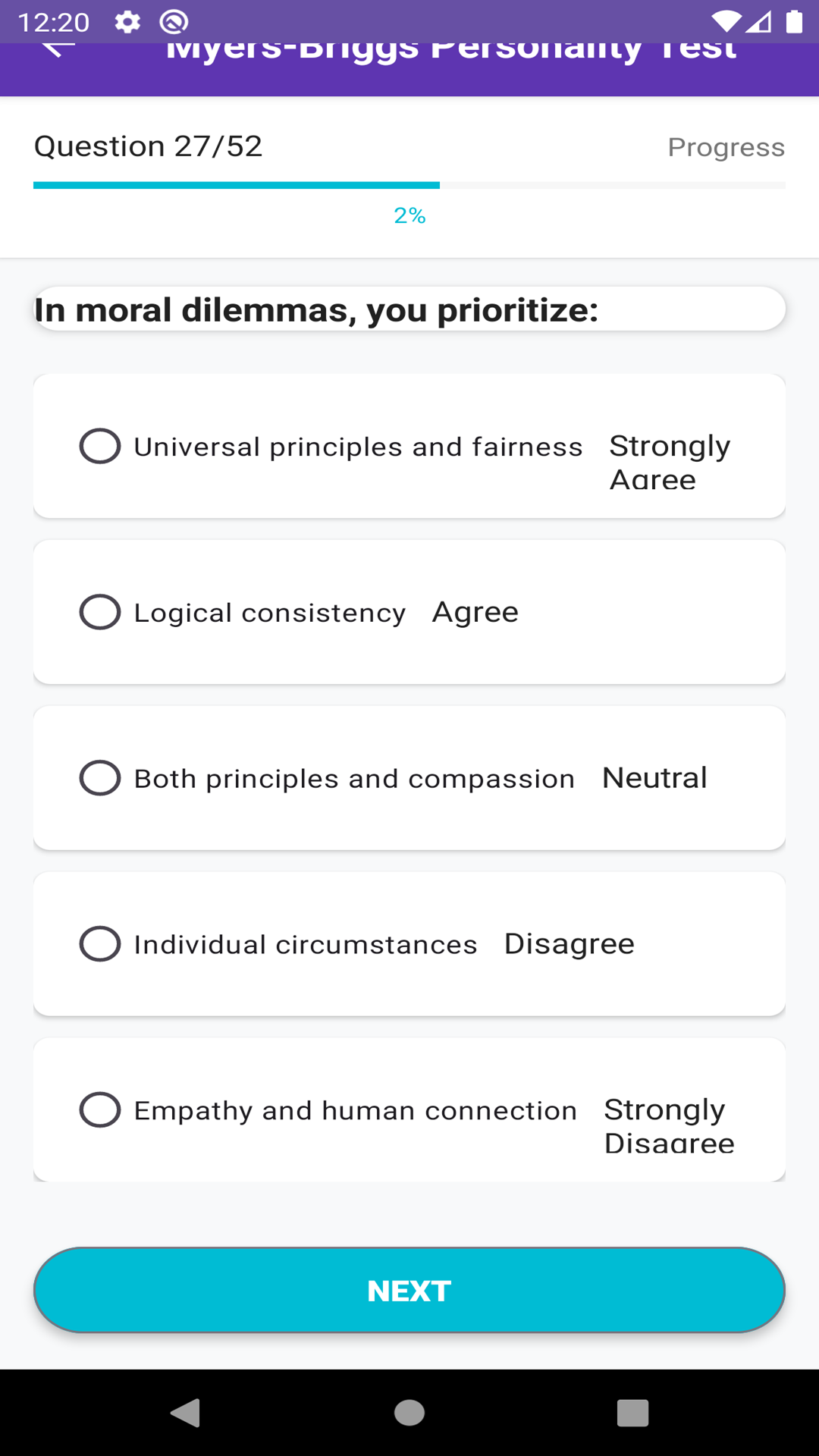Tap the back arrow in header
This screenshot has width=819, height=1456.
(58, 47)
